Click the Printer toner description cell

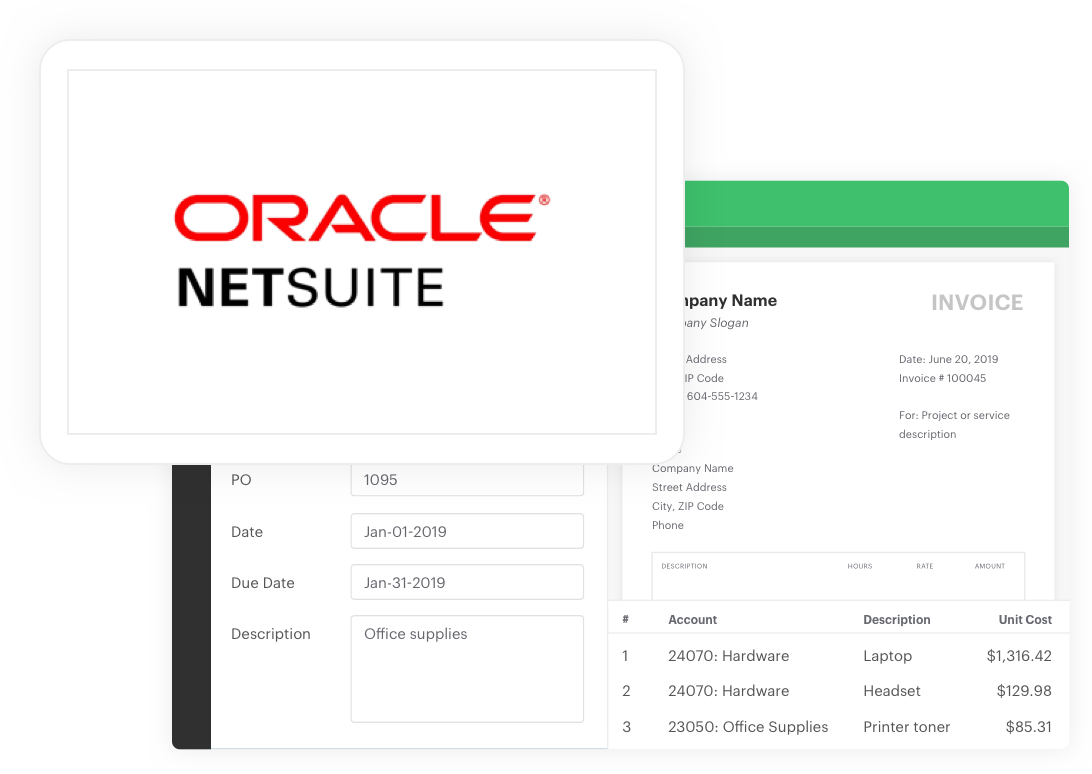tap(906, 727)
